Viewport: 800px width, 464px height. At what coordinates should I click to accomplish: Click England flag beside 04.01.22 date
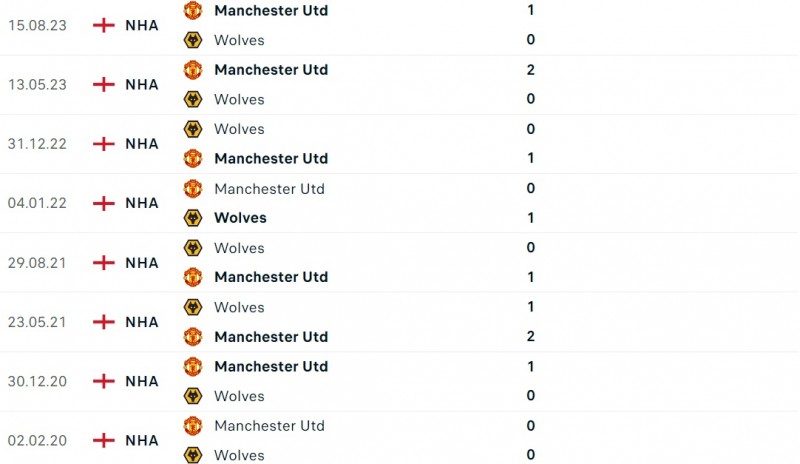click(104, 203)
